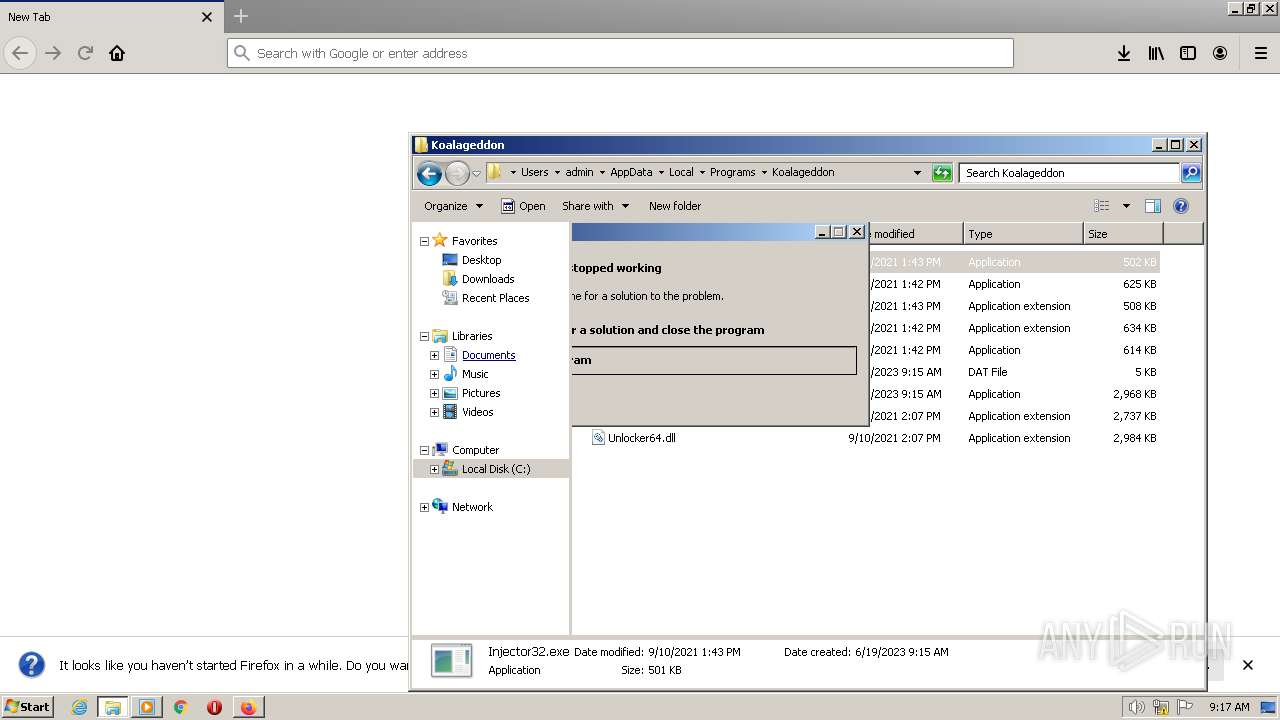Screen dimensions: 1280x720
Task: Open recent pages dropdown arrow
Action: [x=477, y=173]
